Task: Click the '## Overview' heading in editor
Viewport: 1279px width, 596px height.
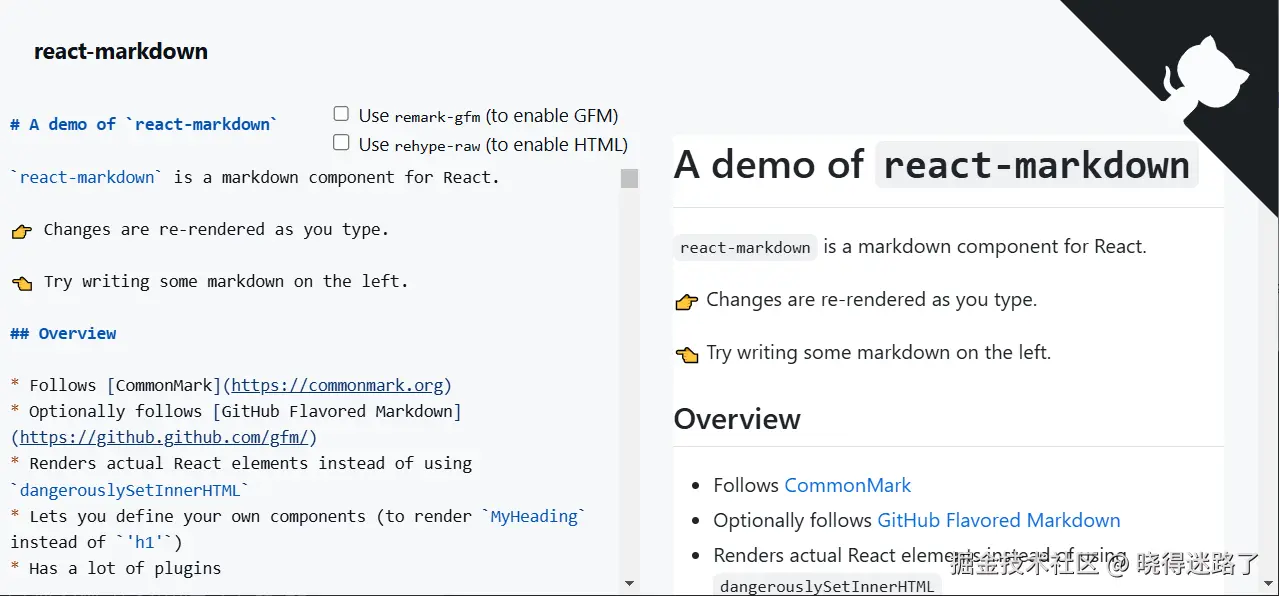Action: [x=63, y=334]
